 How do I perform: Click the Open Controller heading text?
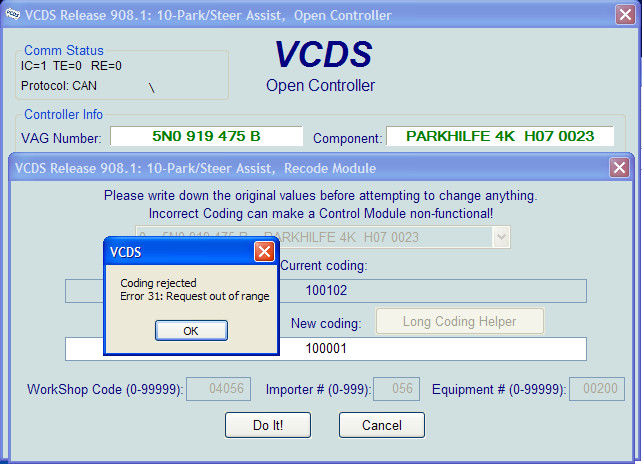pyautogui.click(x=320, y=86)
